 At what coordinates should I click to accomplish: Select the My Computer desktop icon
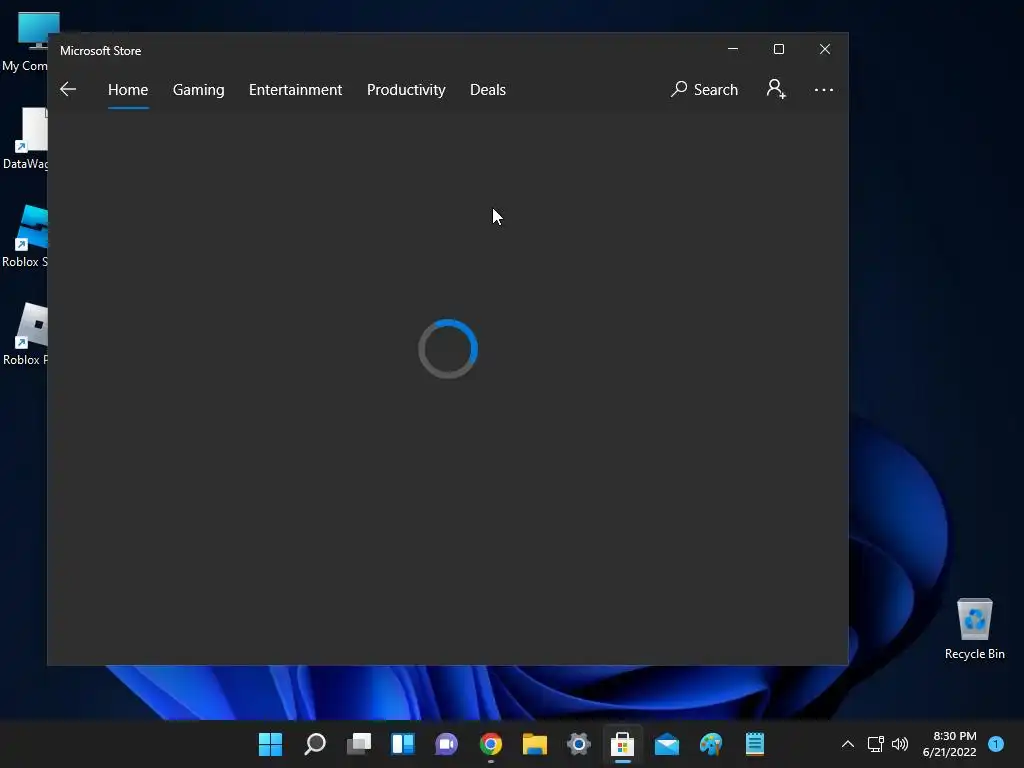pyautogui.click(x=26, y=41)
